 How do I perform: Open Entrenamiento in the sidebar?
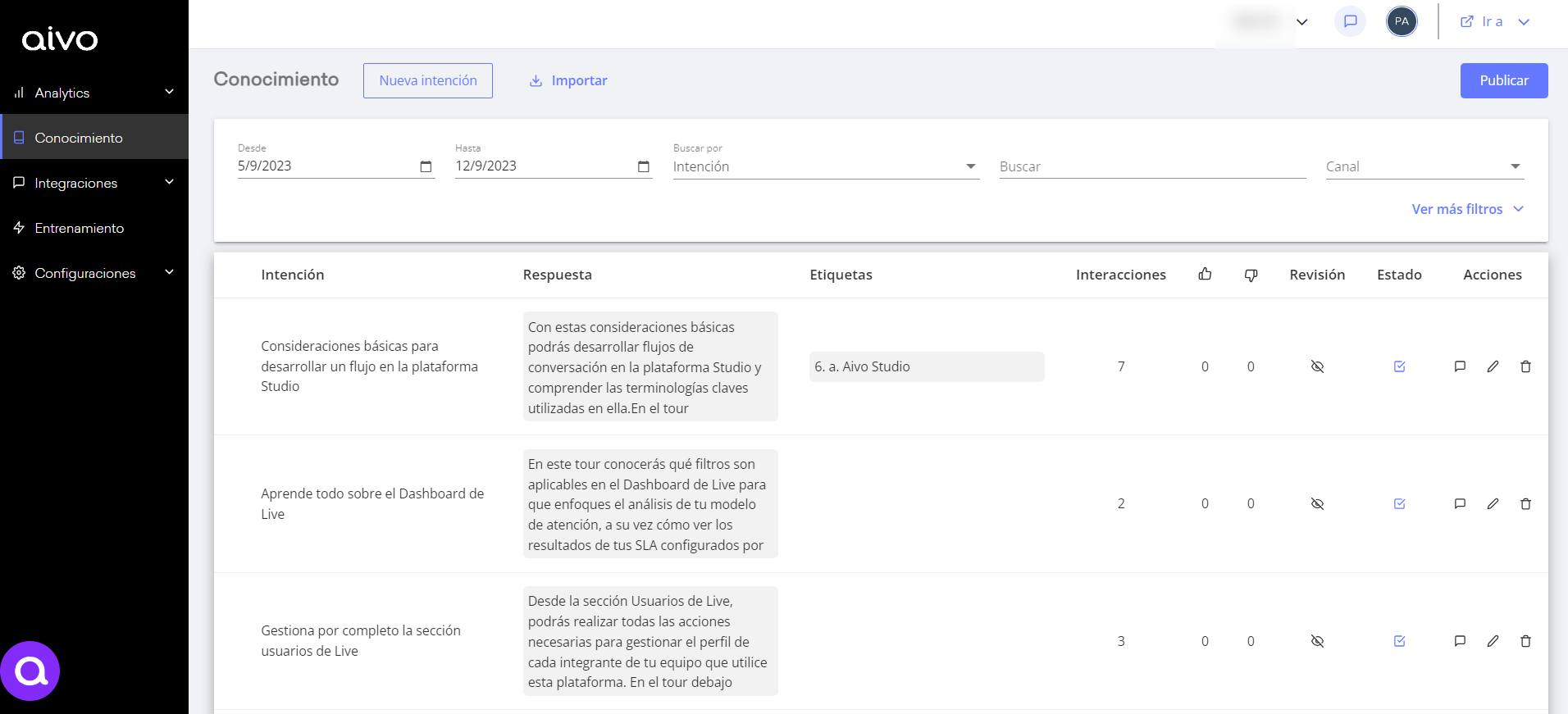tap(79, 228)
